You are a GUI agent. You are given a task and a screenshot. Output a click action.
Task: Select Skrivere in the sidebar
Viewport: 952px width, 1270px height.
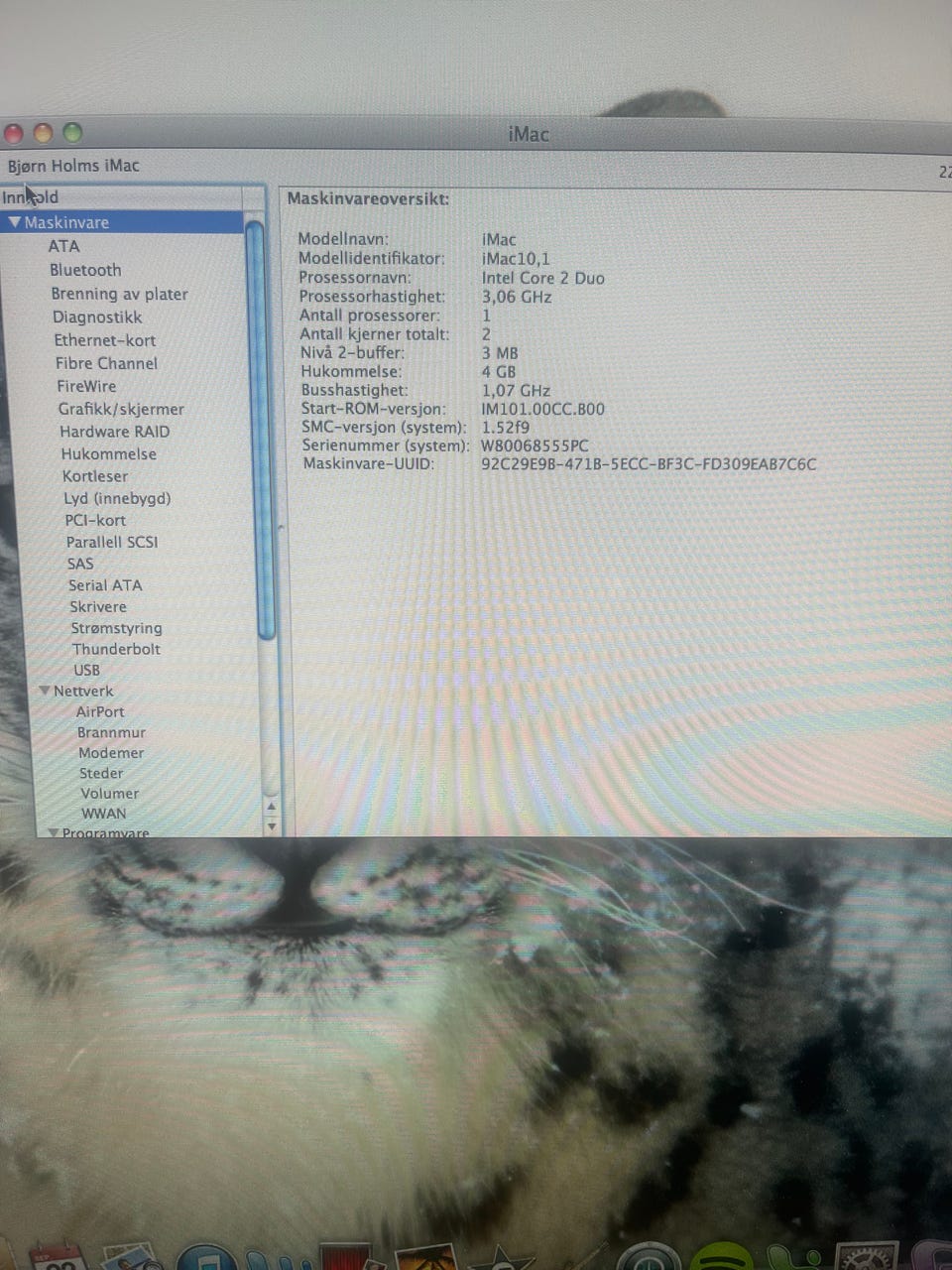[98, 606]
